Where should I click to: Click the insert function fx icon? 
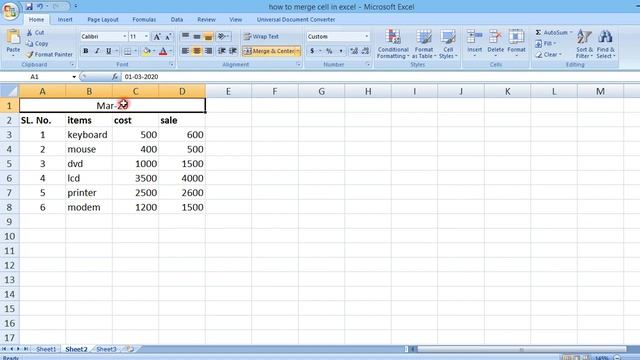point(115,77)
